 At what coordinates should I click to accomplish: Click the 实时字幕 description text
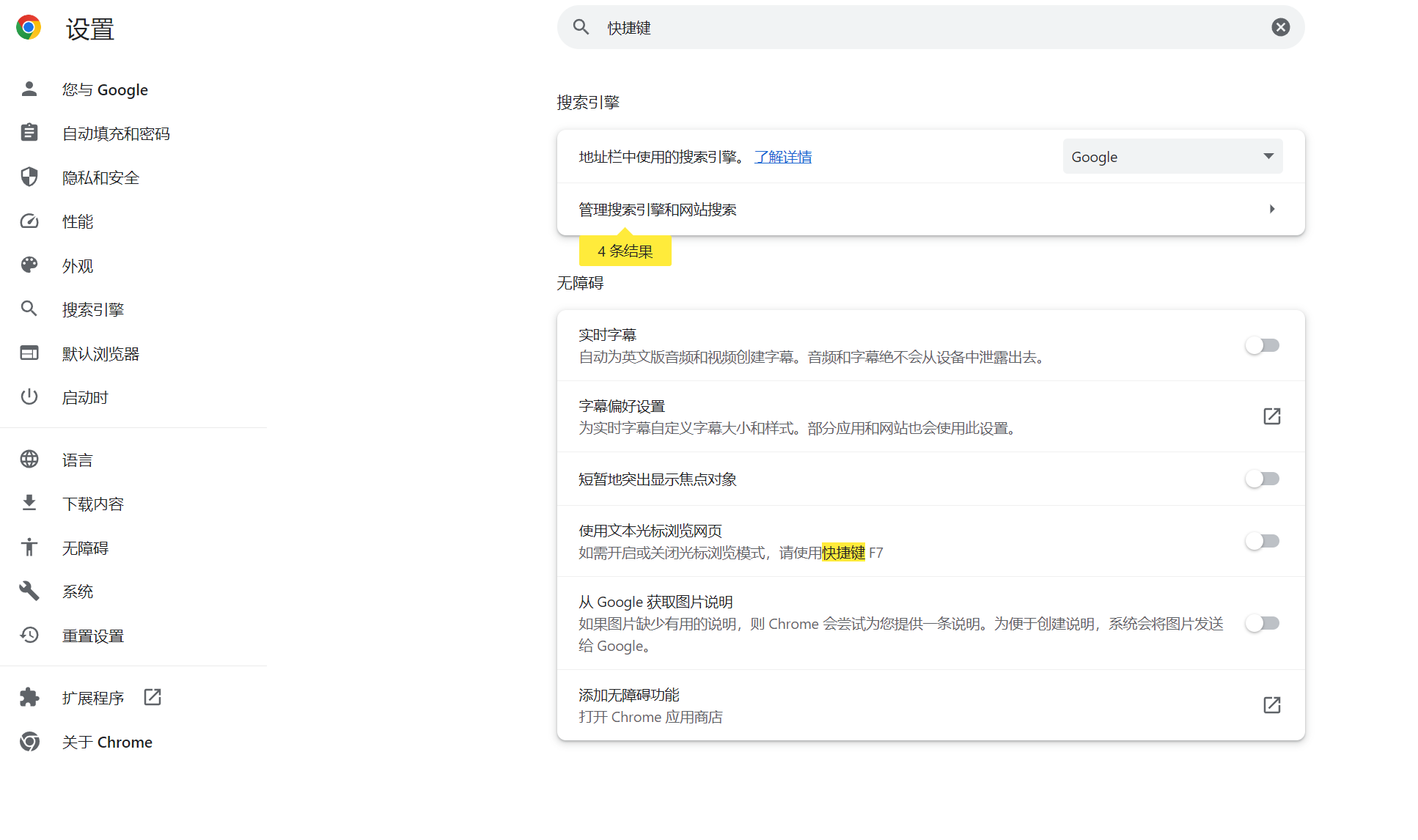tap(812, 357)
